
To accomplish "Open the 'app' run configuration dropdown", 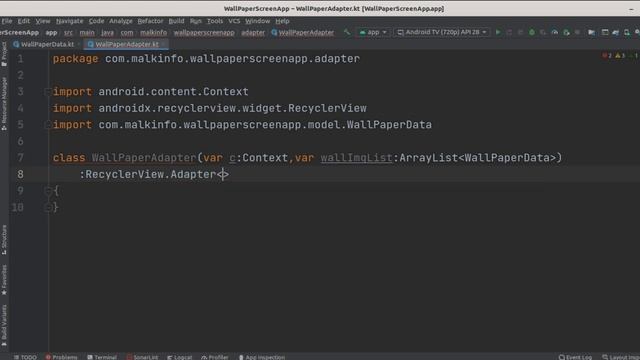I will tap(373, 32).
